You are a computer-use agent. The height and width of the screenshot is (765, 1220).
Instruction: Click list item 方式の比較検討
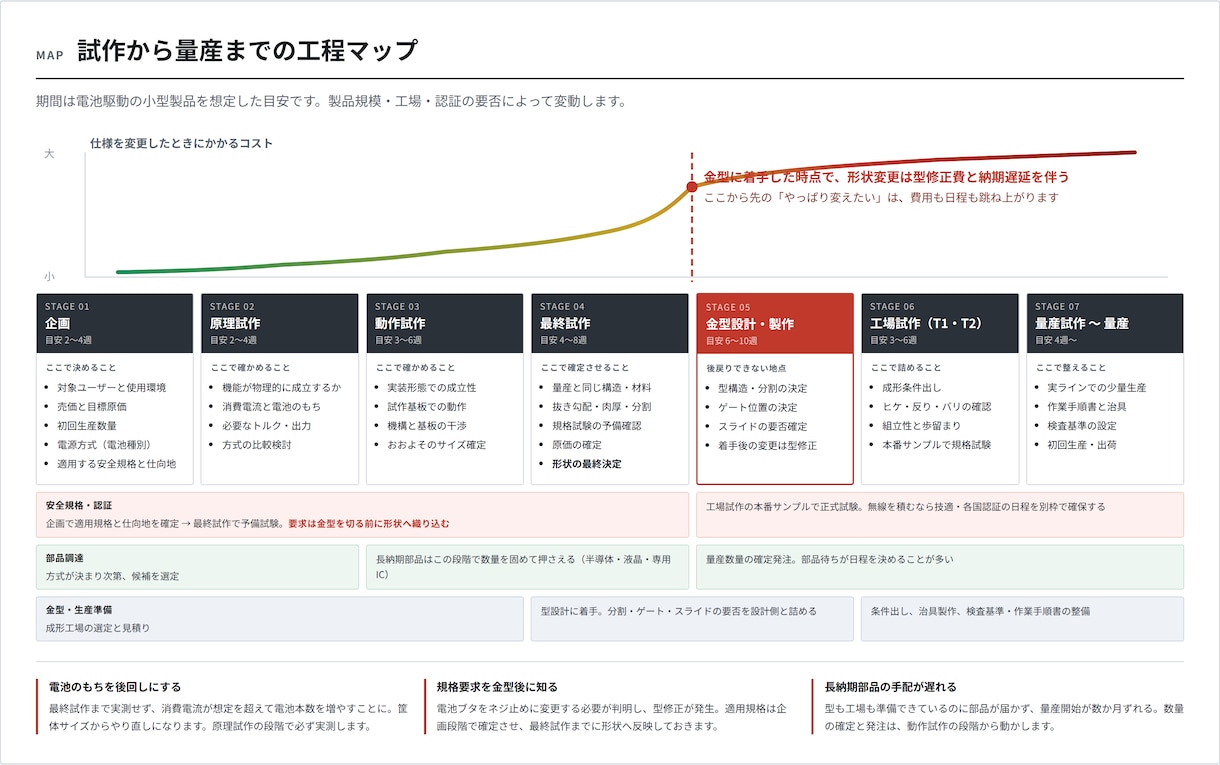click(257, 445)
